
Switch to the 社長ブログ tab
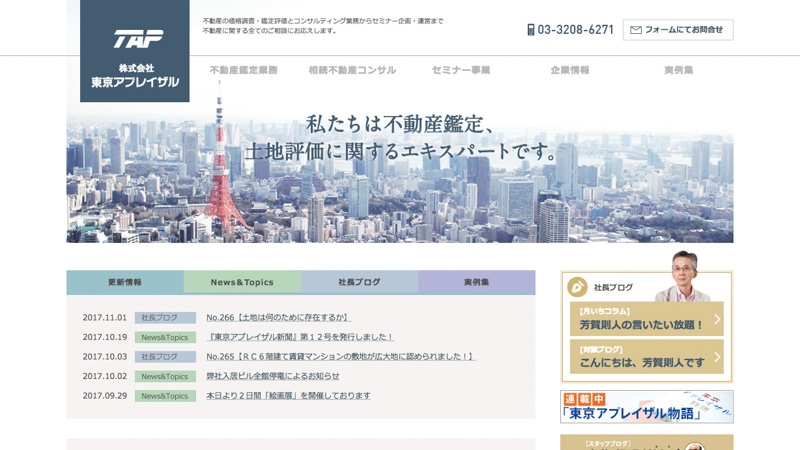360,282
